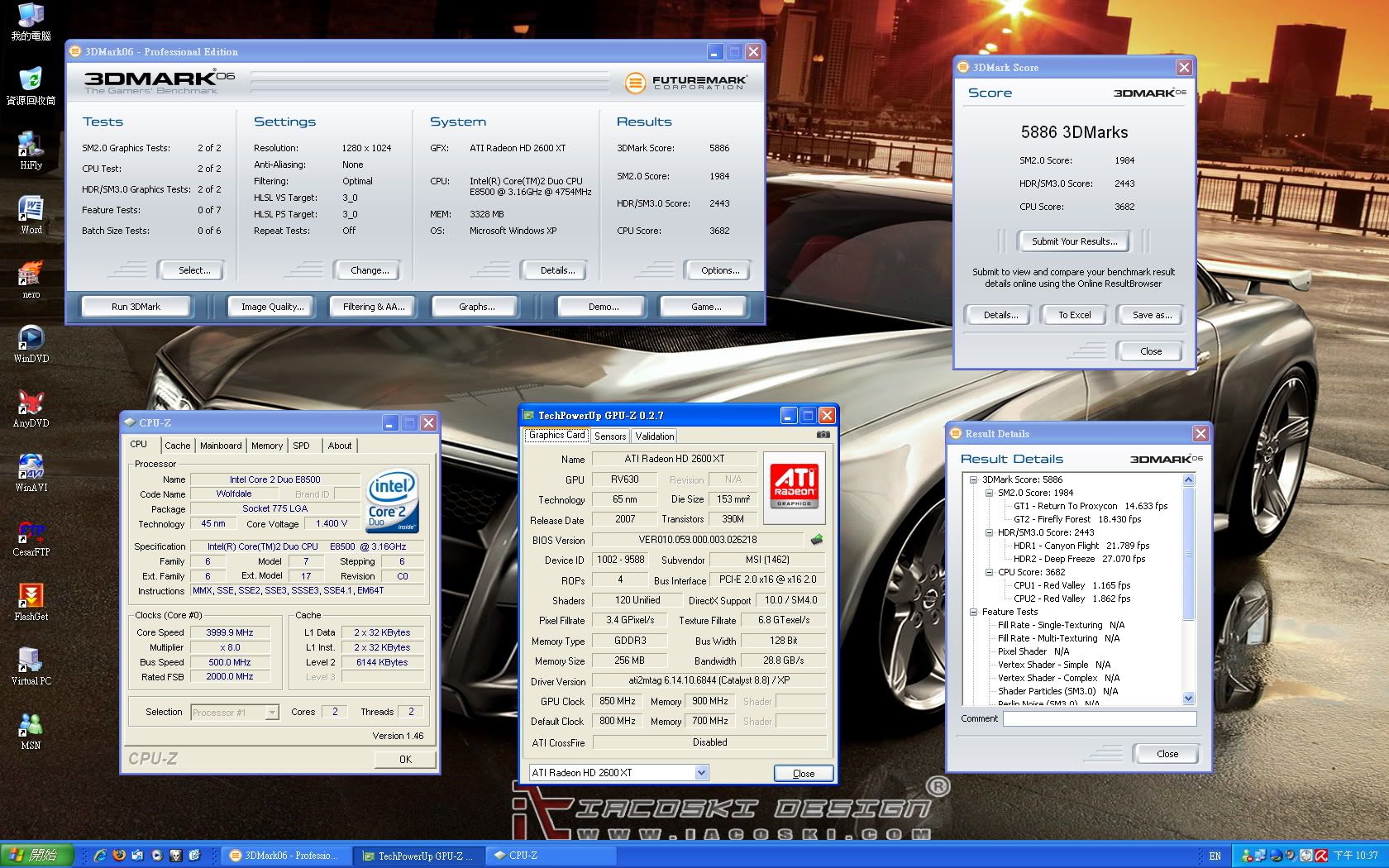Click Save as... in 3DMark Score window
Image resolution: width=1389 pixels, height=868 pixels.
pyautogui.click(x=1152, y=315)
